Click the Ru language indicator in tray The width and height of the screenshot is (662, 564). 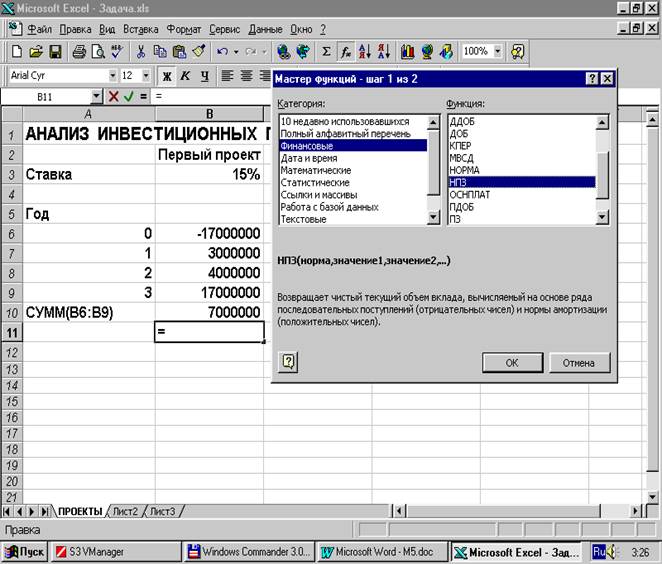tap(599, 552)
